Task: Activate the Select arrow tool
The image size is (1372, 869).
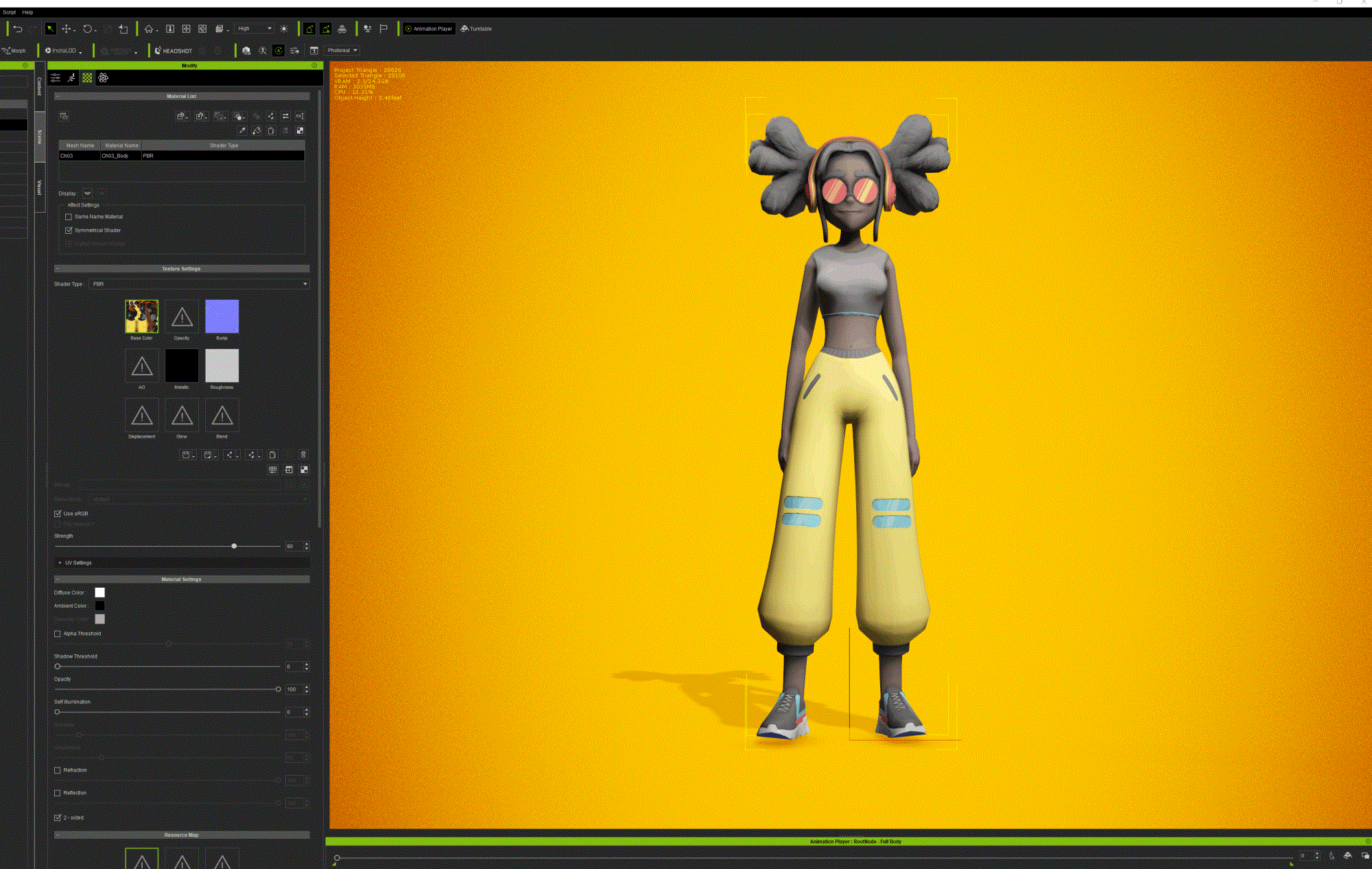Action: coord(50,29)
